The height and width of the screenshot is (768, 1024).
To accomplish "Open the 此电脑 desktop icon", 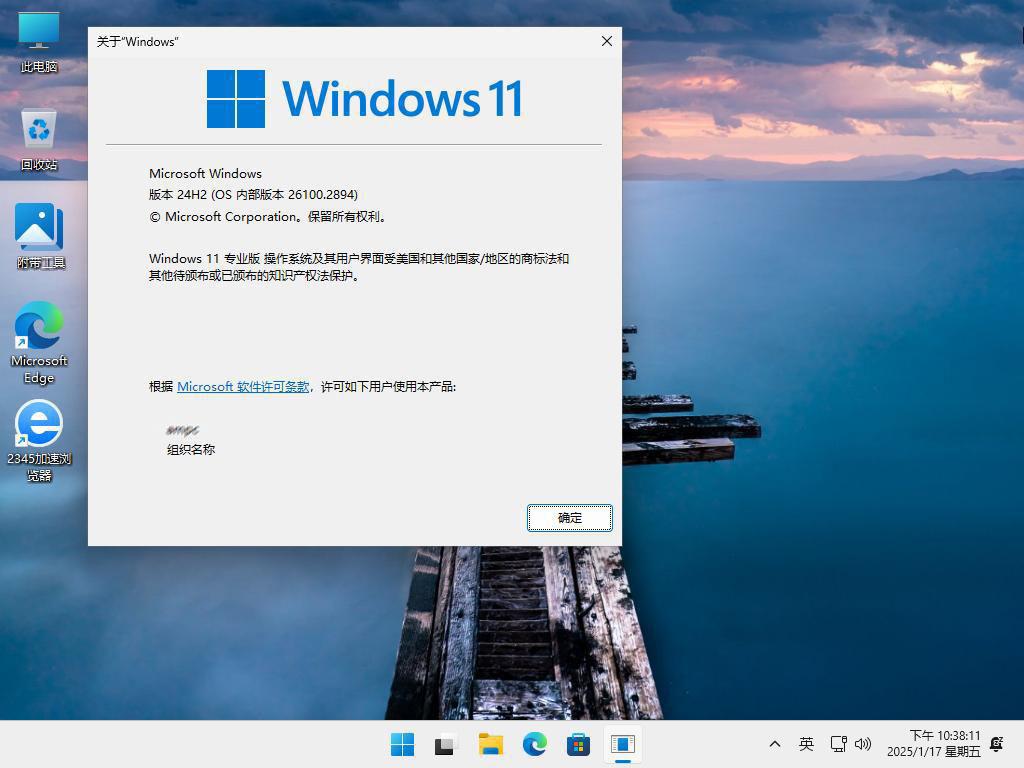I will pyautogui.click(x=39, y=42).
